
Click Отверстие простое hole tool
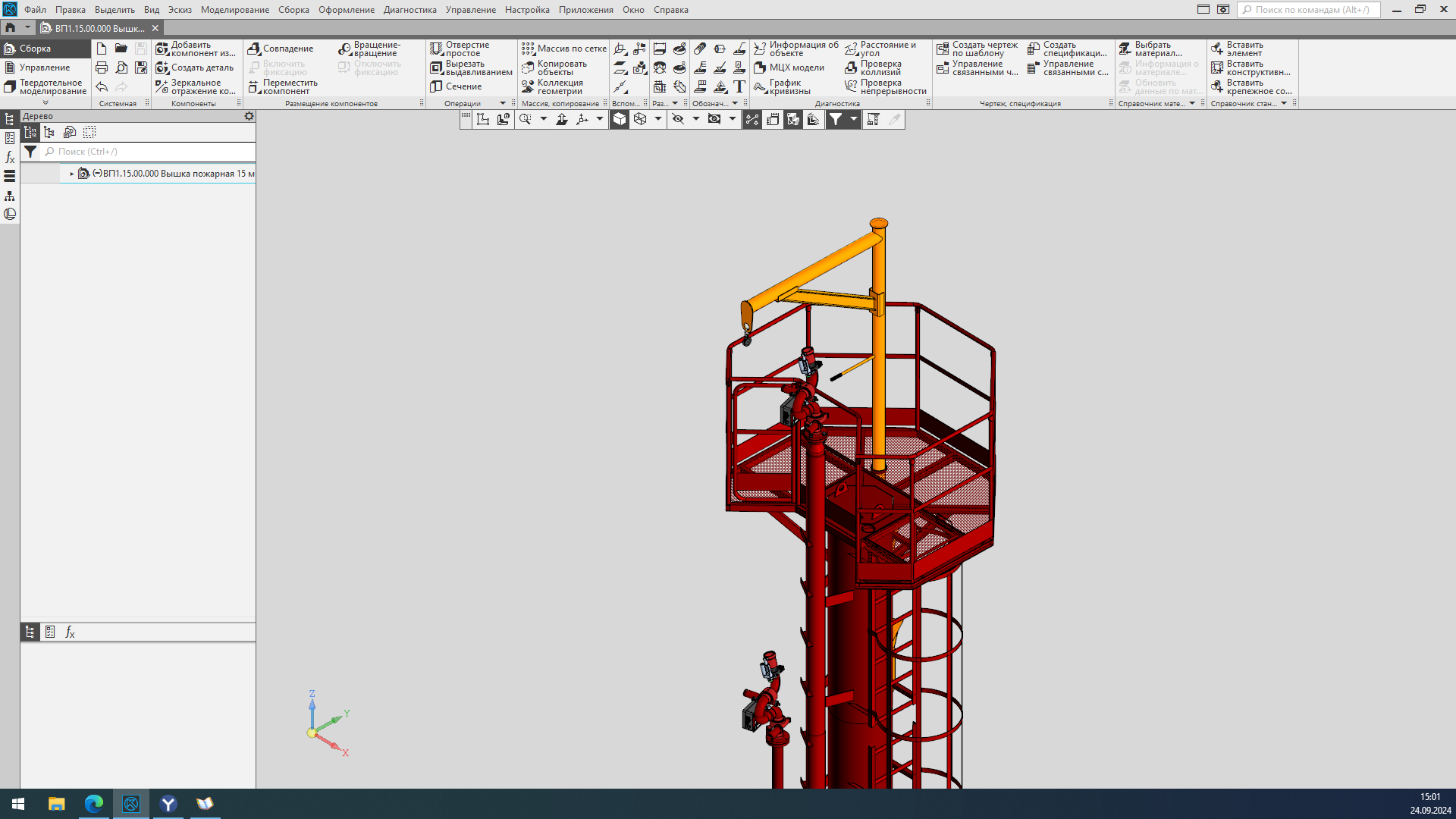click(460, 49)
